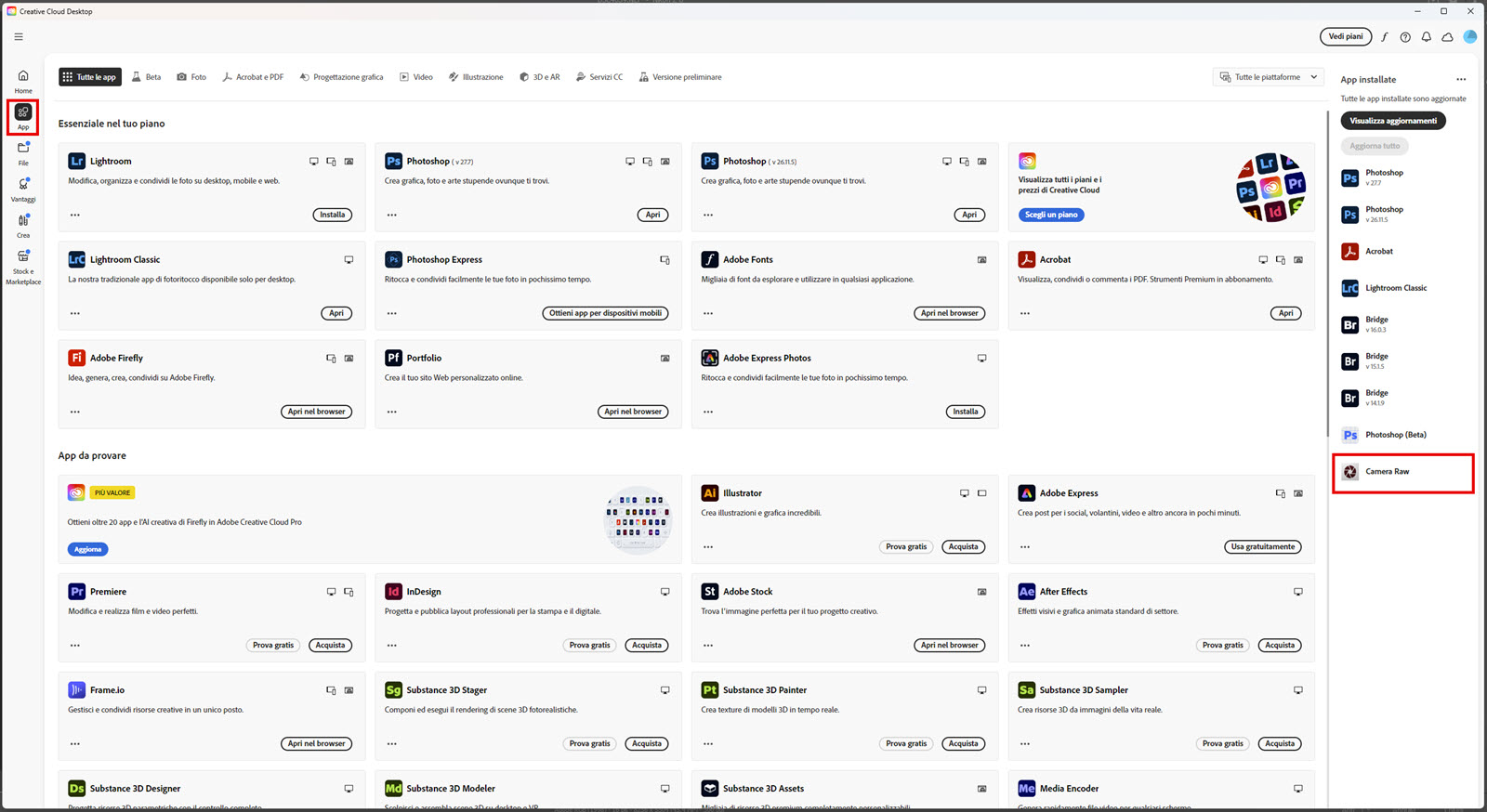Click Visualizza aggiornamenti button
This screenshot has width=1487, height=812.
(x=1393, y=121)
